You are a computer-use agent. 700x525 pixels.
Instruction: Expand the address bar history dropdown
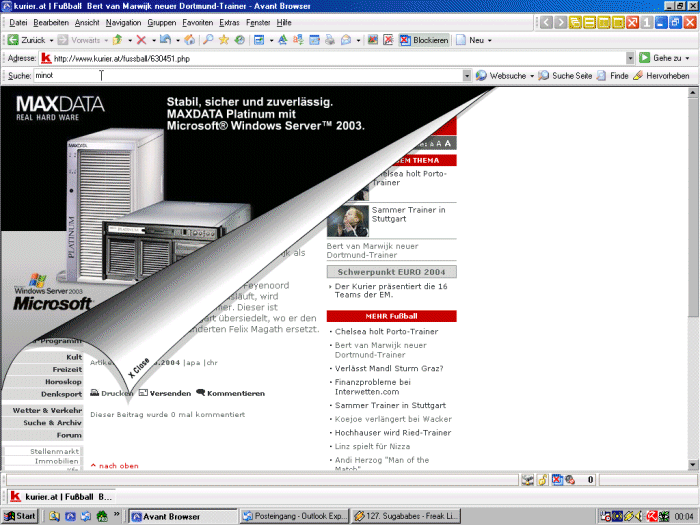click(630, 58)
